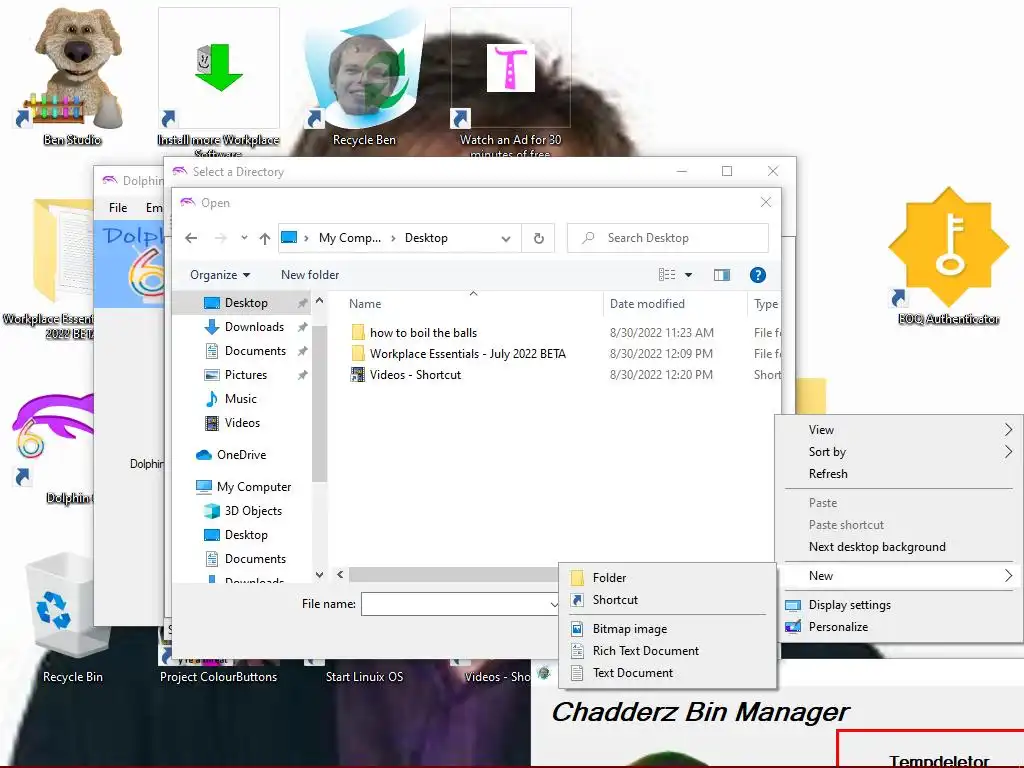Open the File menu in Dolphin window
This screenshot has height=768, width=1024.
pyautogui.click(x=118, y=208)
